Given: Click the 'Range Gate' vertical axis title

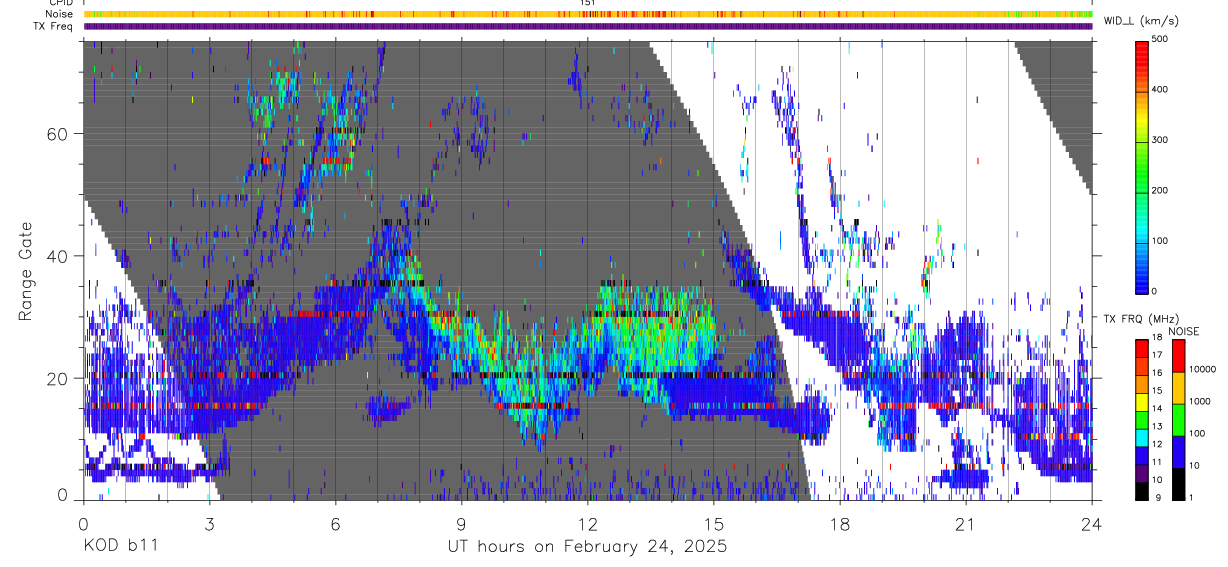Looking at the screenshot, I should click(25, 271).
